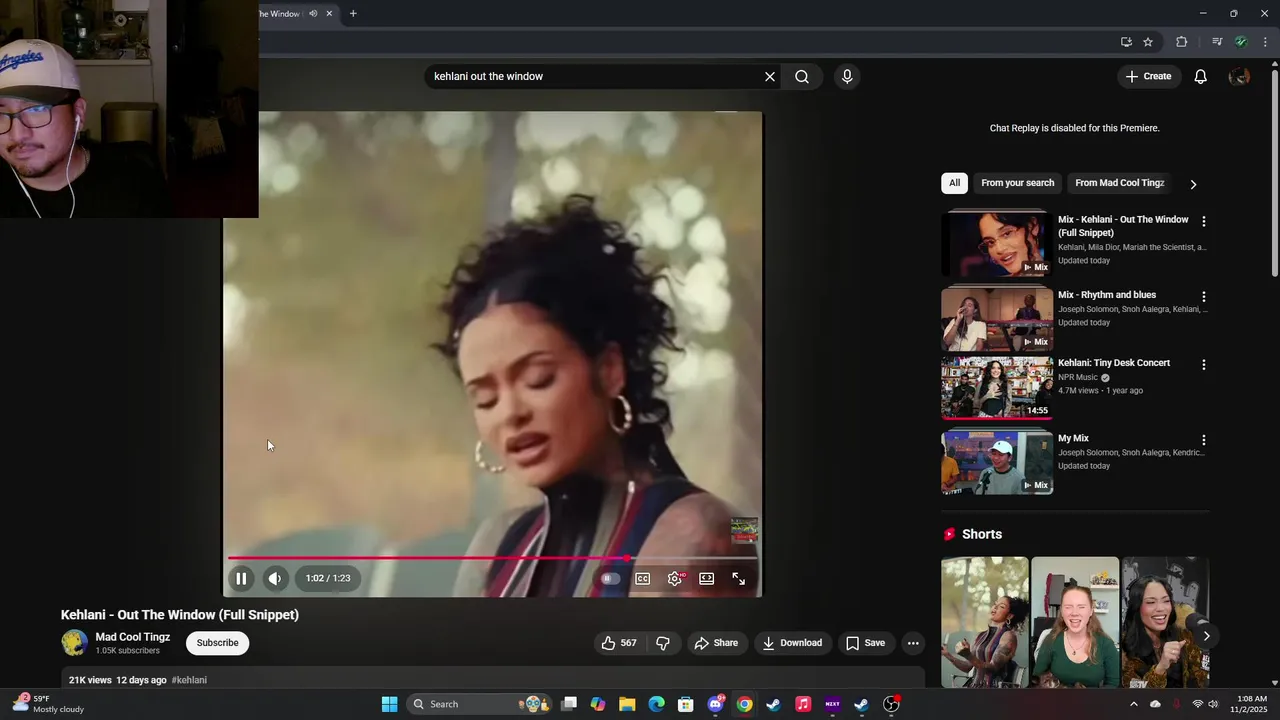Open the My Mix playlist title
Image resolution: width=1280 pixels, height=720 pixels.
pyautogui.click(x=1073, y=438)
